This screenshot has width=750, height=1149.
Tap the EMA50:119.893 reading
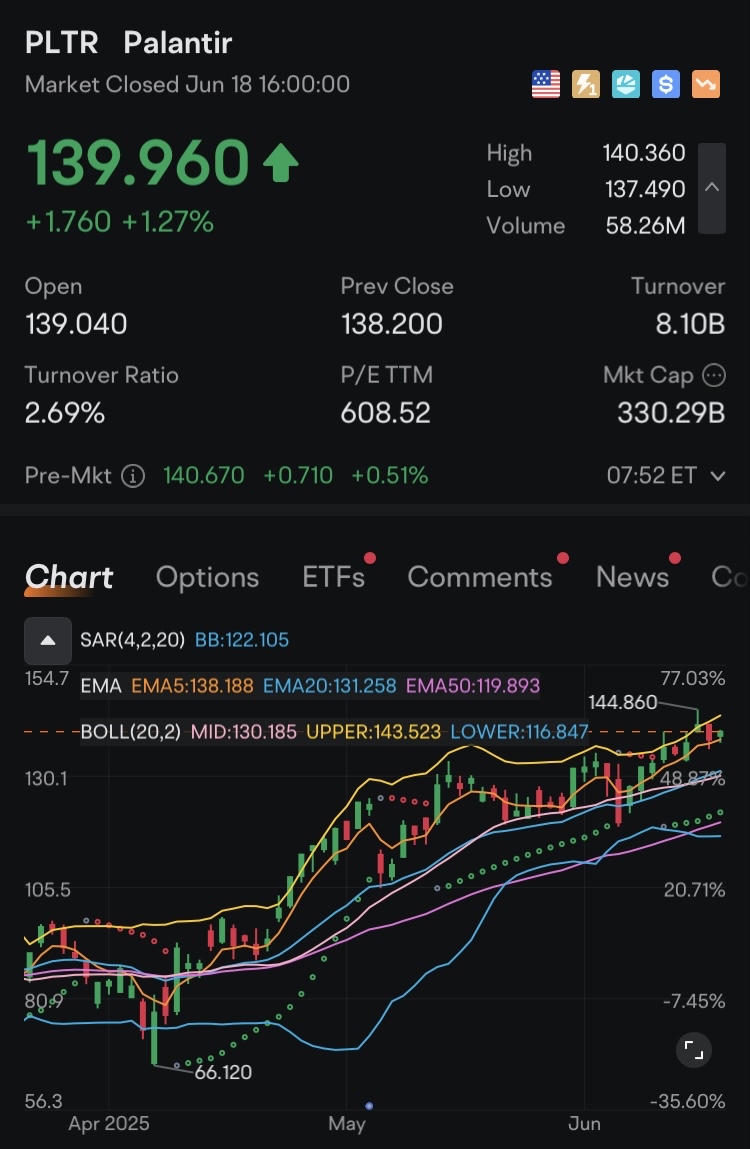click(473, 686)
